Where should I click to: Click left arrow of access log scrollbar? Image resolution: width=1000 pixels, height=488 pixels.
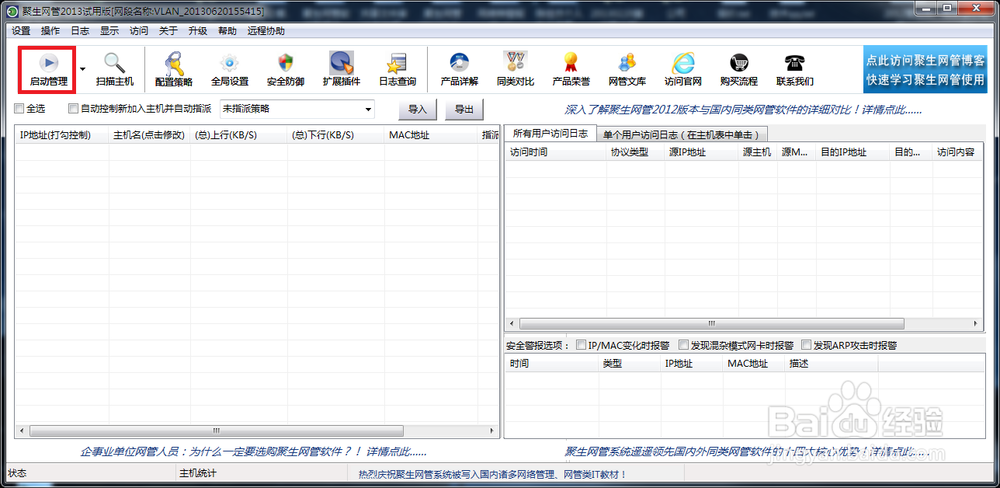(x=511, y=323)
